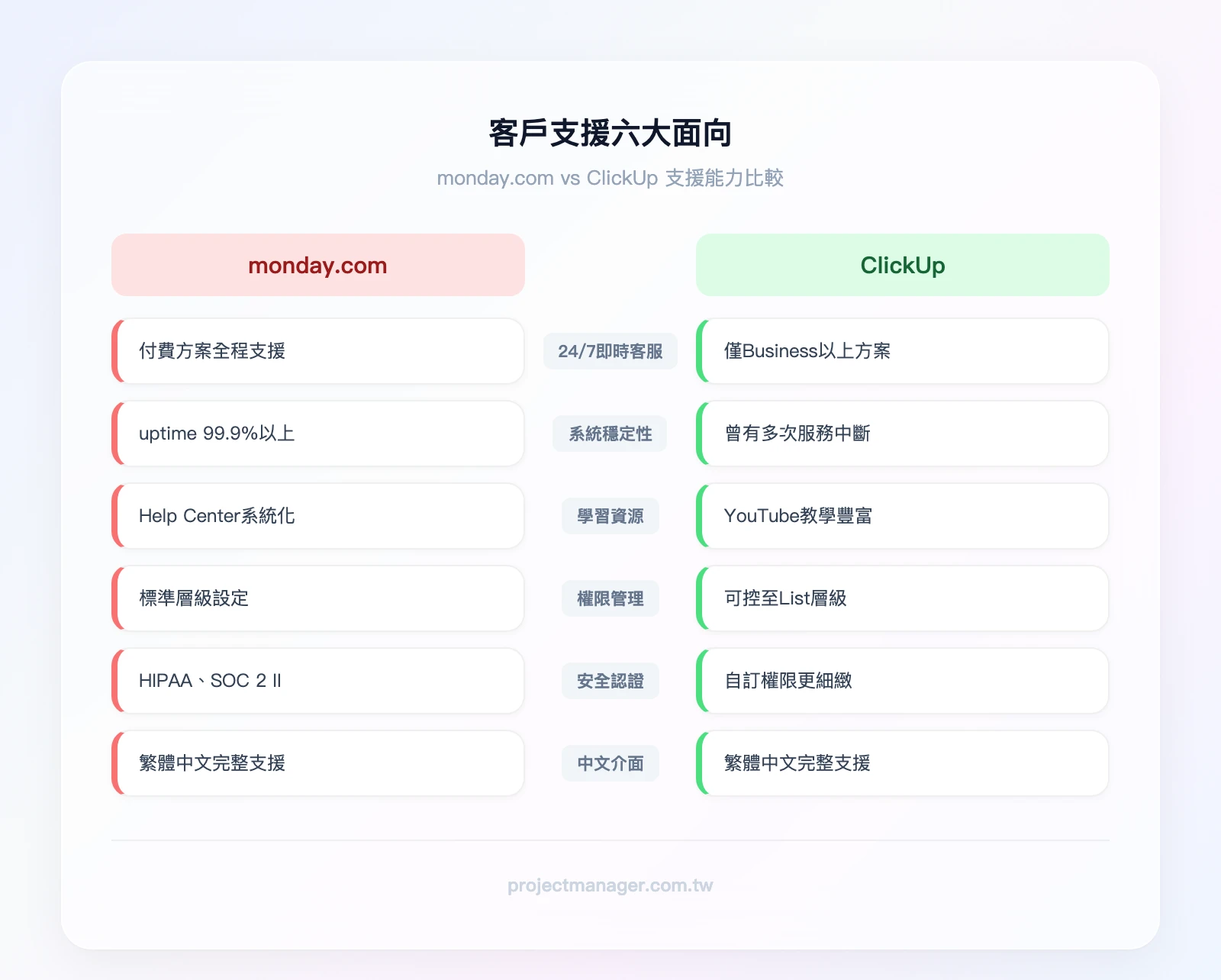This screenshot has height=980, width=1221.
Task: Click the 學習資源 category pill
Action: (610, 516)
